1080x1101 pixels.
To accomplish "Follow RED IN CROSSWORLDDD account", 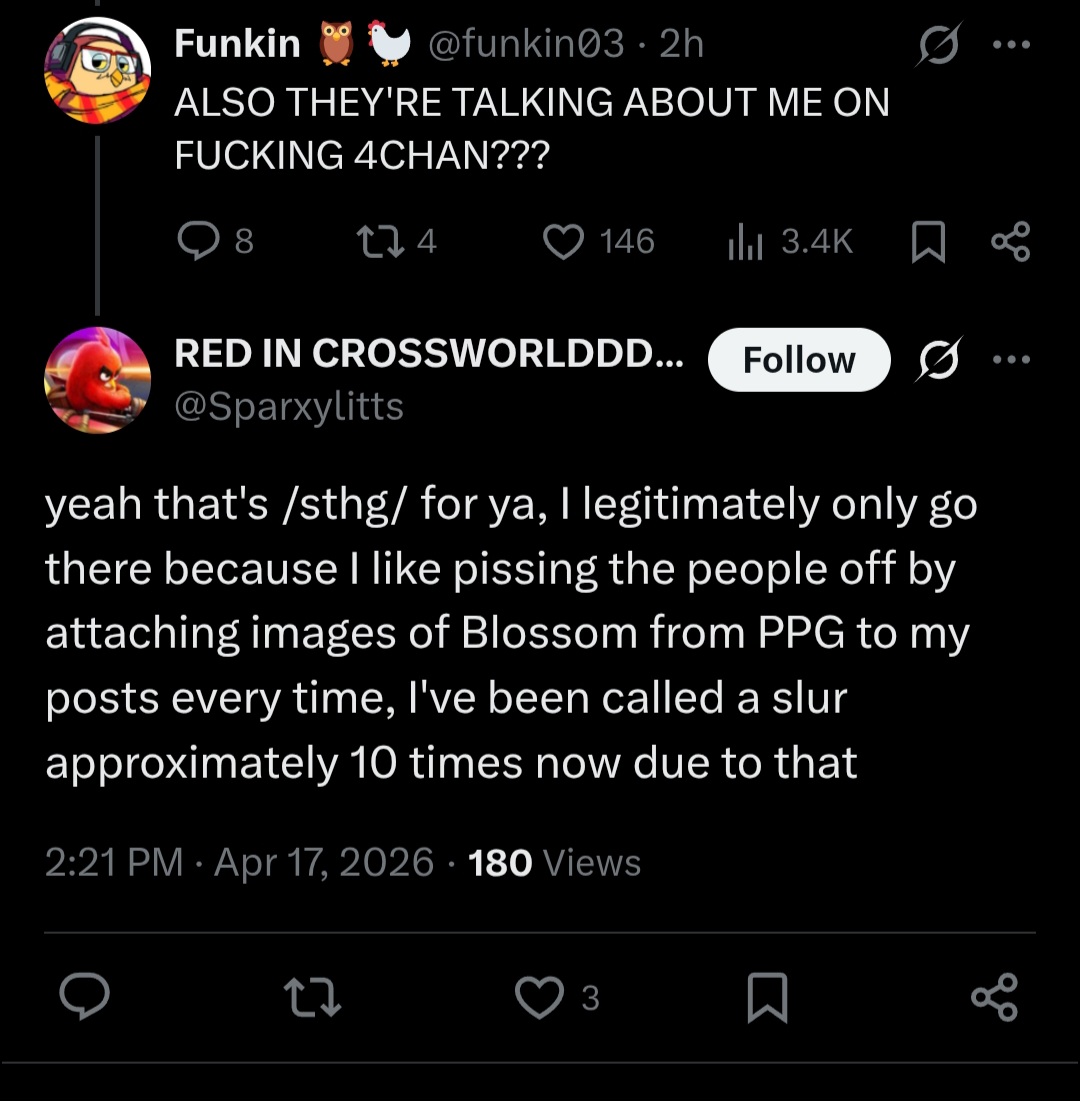I will coord(799,360).
